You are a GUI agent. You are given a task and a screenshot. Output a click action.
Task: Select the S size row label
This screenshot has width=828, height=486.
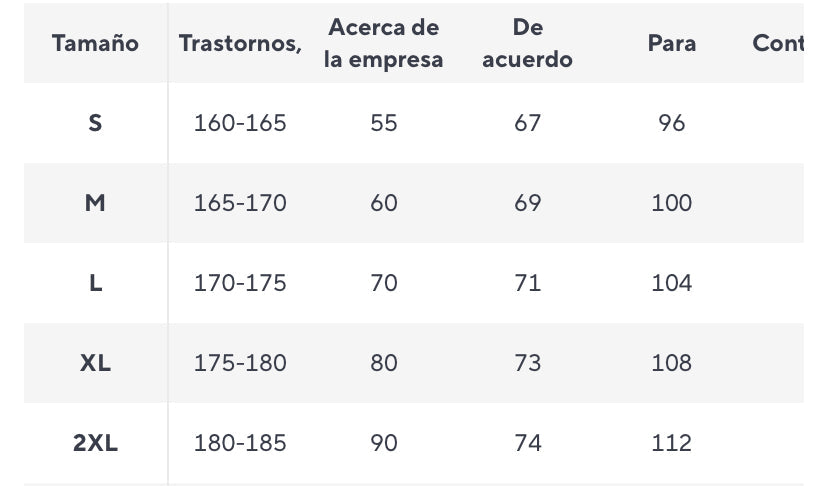click(95, 123)
